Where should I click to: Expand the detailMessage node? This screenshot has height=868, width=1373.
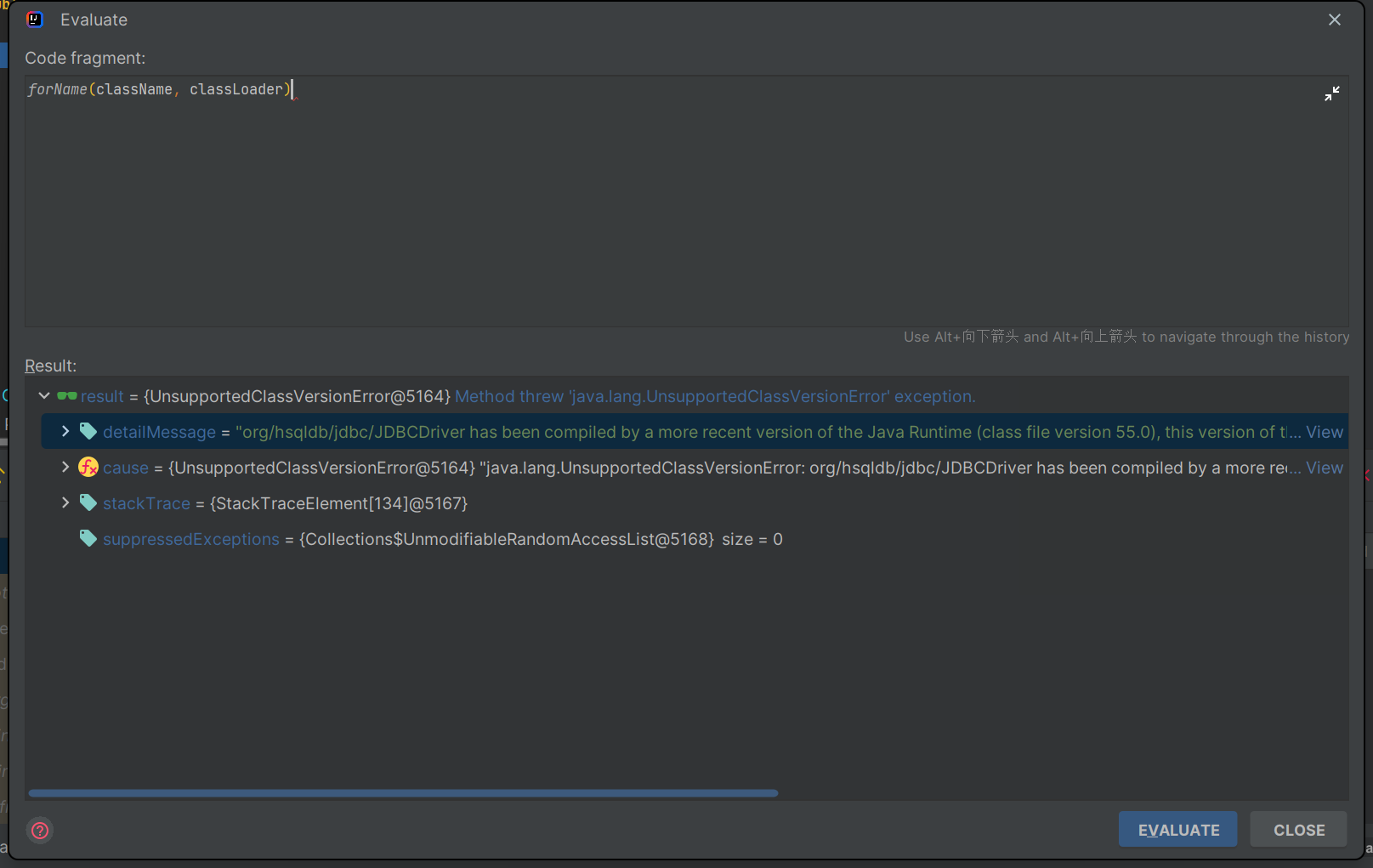[65, 431]
